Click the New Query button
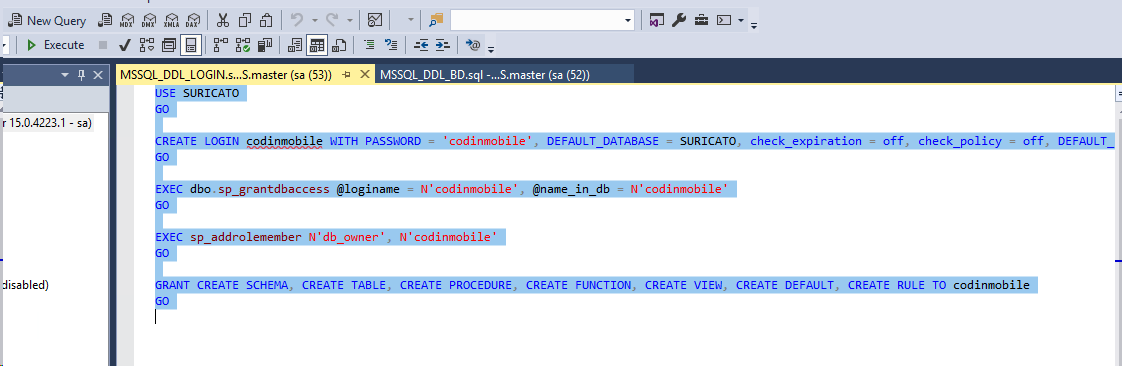This screenshot has width=1122, height=366. point(47,21)
